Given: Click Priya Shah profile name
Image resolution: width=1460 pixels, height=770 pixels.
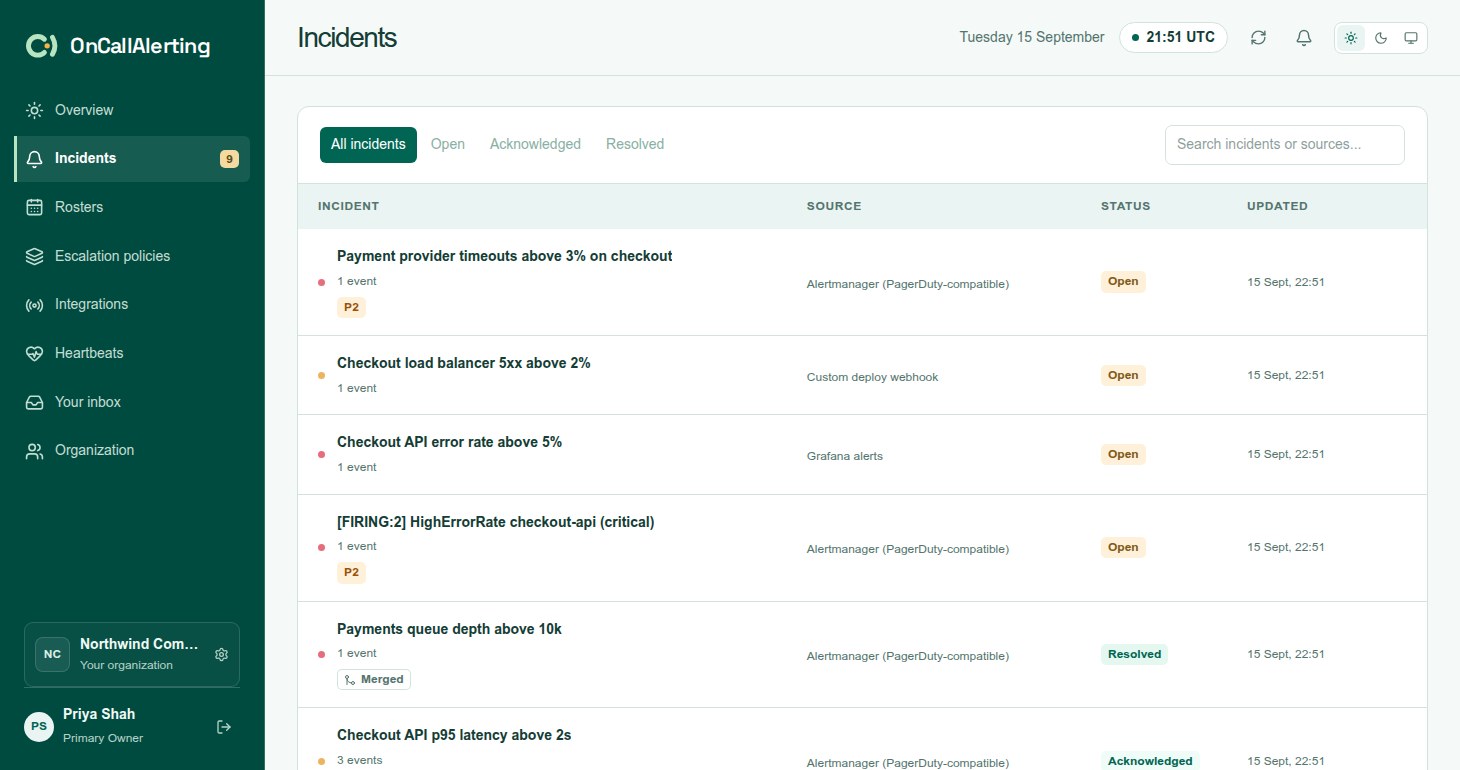Looking at the screenshot, I should click(x=99, y=714).
